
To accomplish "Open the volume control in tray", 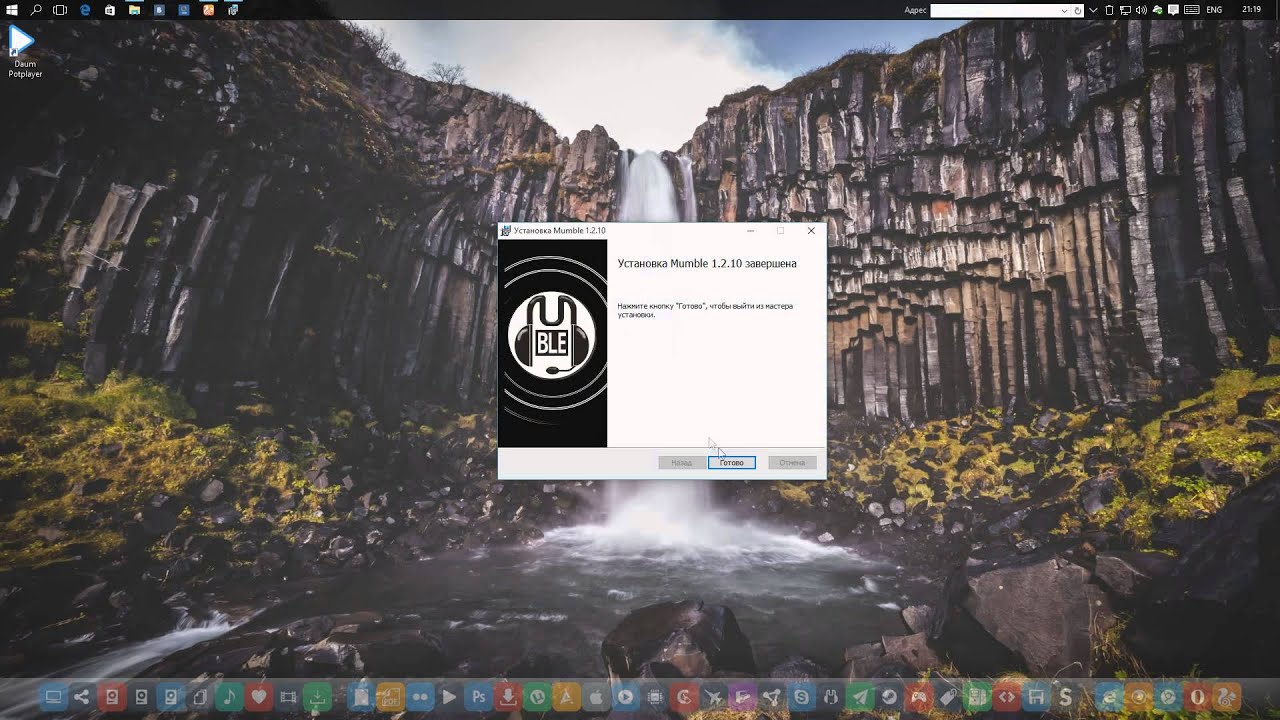I will [1141, 10].
